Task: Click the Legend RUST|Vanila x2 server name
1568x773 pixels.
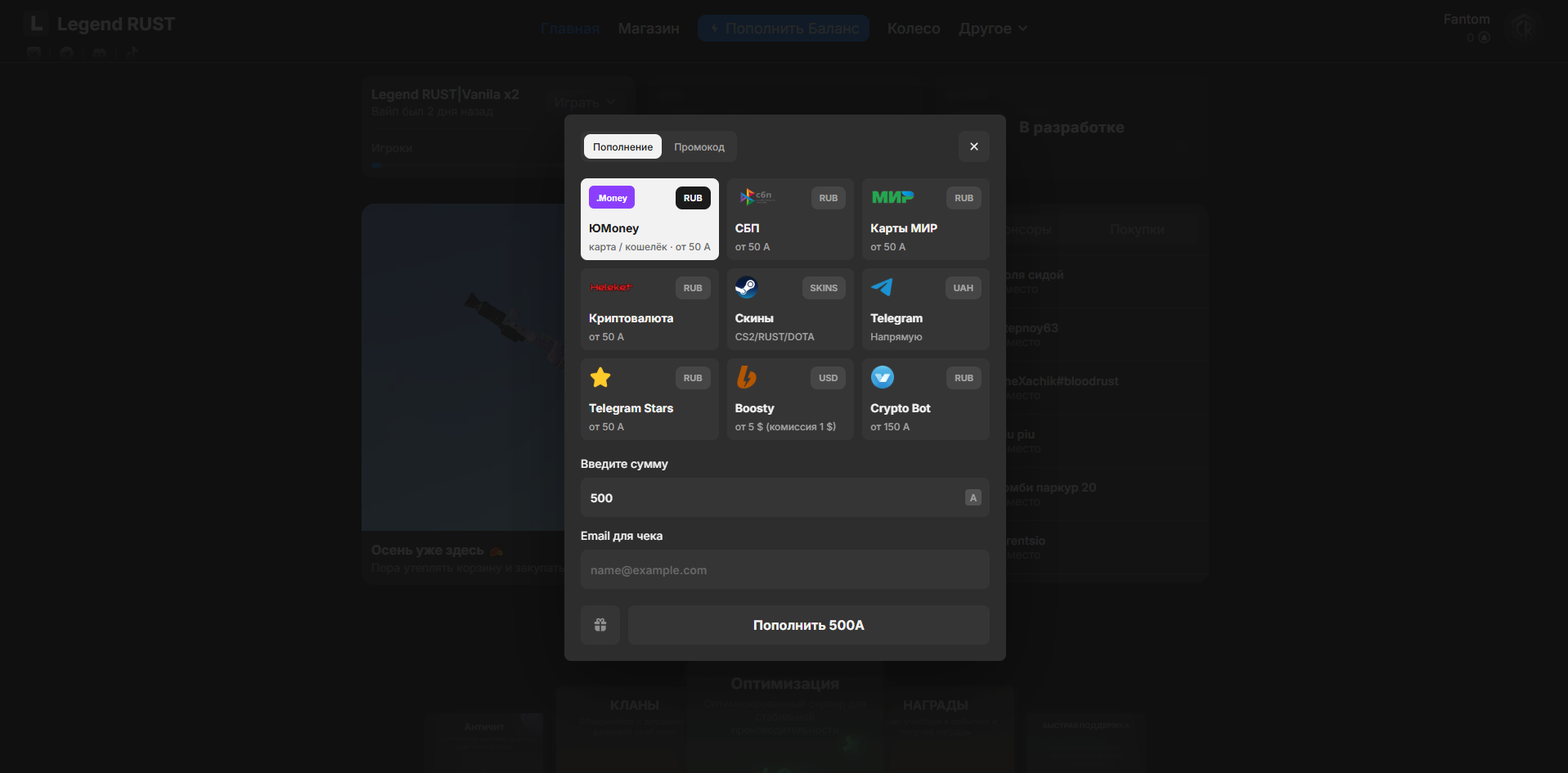Action: coord(445,94)
